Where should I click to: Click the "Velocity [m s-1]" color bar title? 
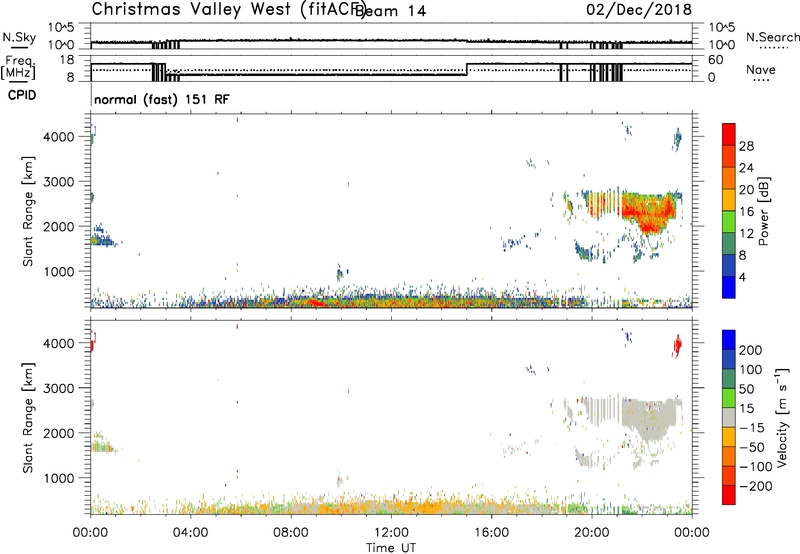point(781,417)
